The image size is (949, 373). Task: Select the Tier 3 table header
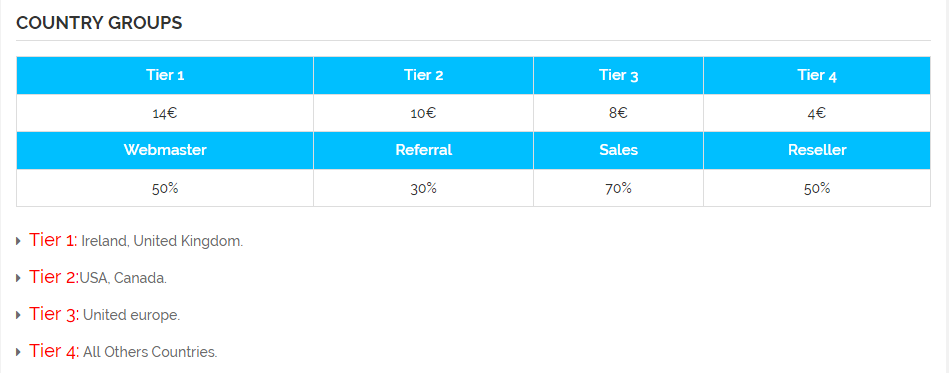coord(618,76)
